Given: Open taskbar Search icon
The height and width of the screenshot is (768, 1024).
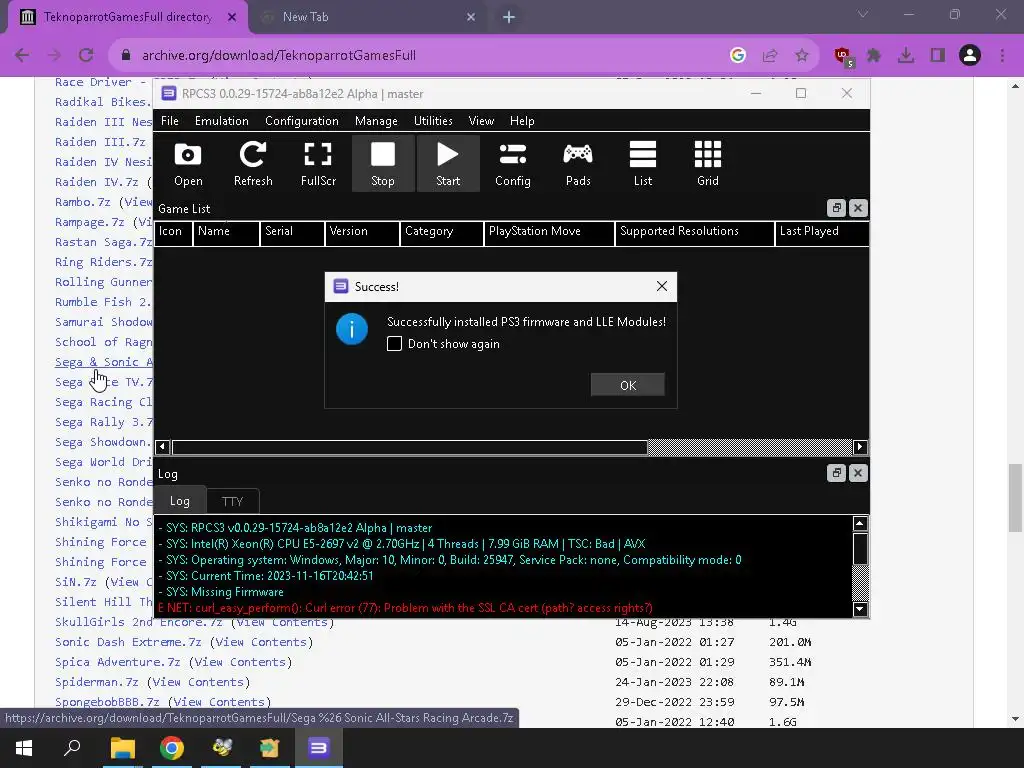Looking at the screenshot, I should click(72, 748).
